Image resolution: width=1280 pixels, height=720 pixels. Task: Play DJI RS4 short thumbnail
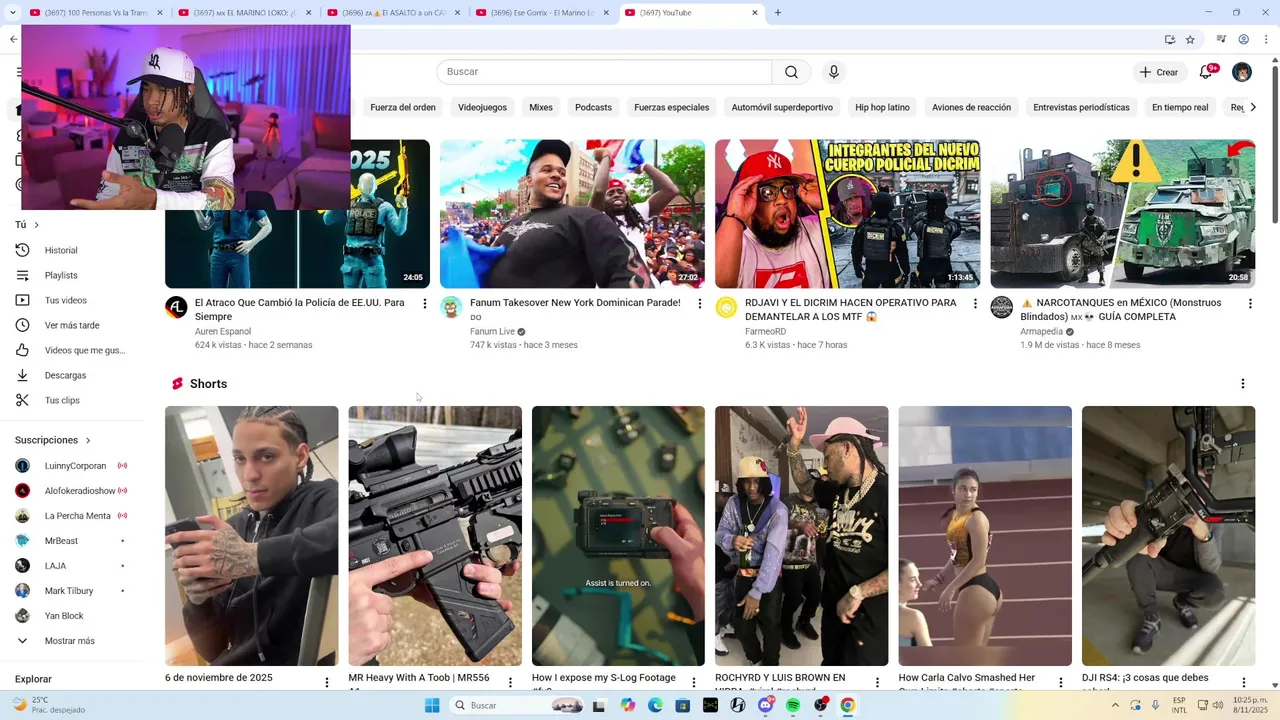click(x=1168, y=536)
